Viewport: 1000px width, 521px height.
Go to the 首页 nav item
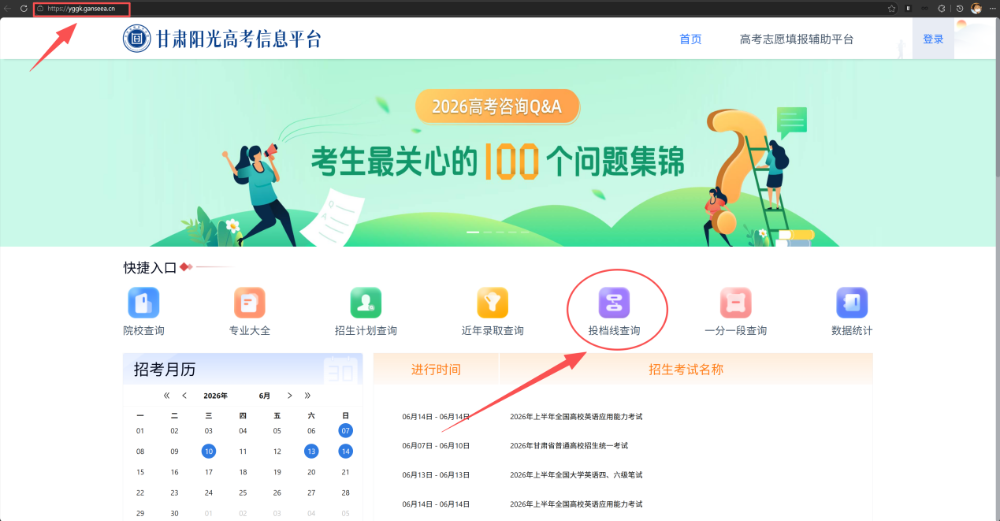point(690,39)
